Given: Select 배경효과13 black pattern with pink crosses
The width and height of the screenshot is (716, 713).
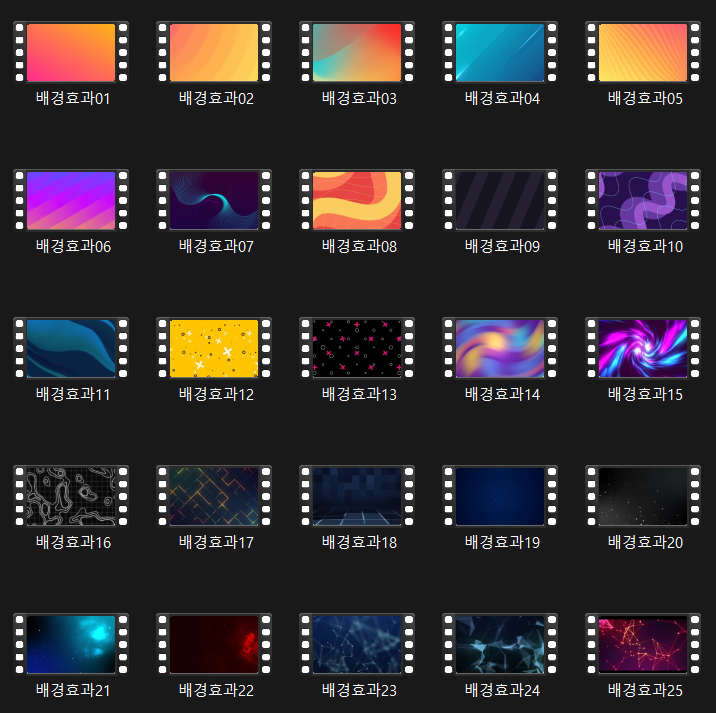Looking at the screenshot, I should [357, 348].
